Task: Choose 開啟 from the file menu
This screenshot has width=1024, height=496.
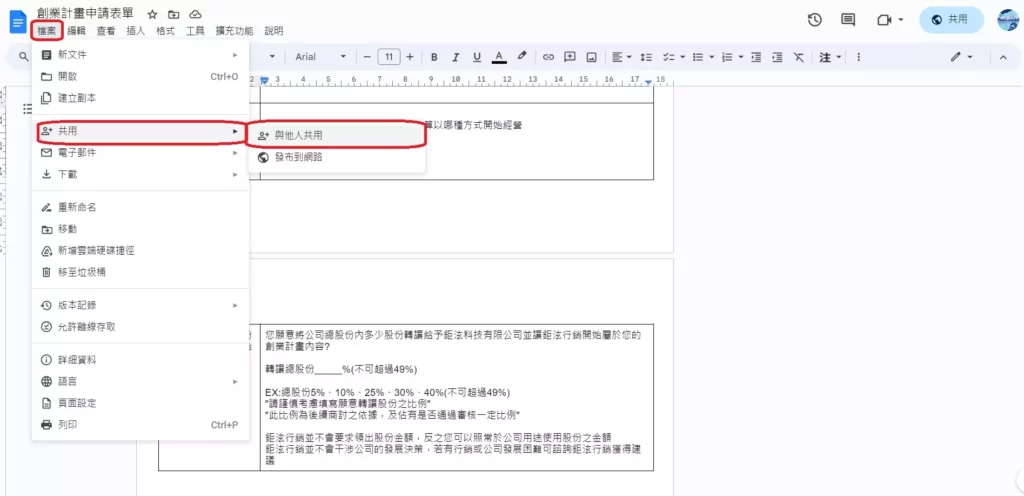Action: pos(140,76)
